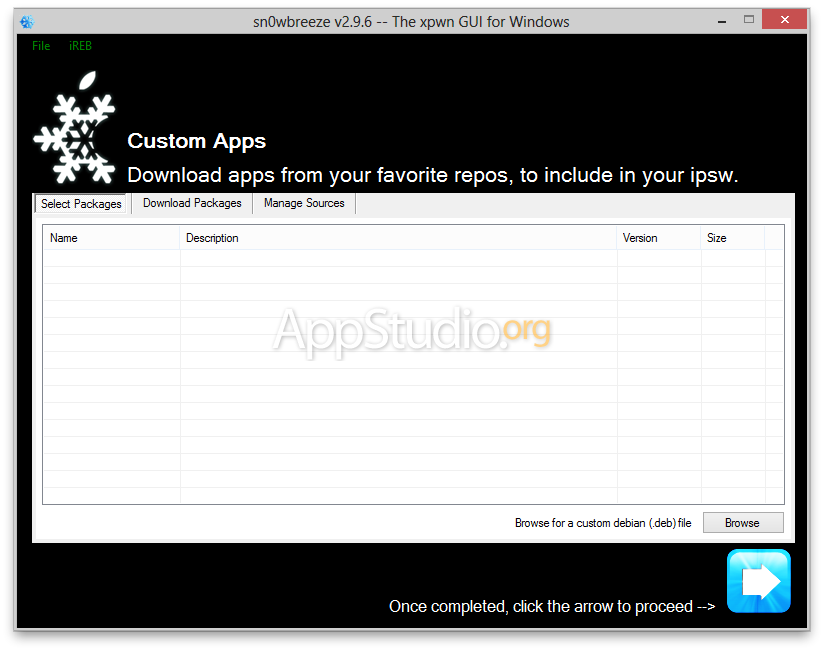The image size is (824, 651).
Task: Sort the list by Version column
Action: (x=658, y=238)
